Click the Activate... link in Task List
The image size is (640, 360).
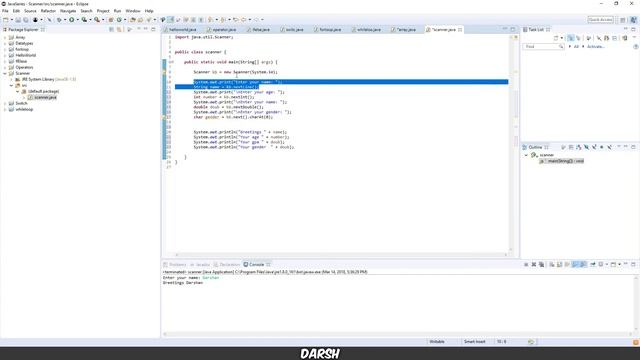pyautogui.click(x=596, y=47)
